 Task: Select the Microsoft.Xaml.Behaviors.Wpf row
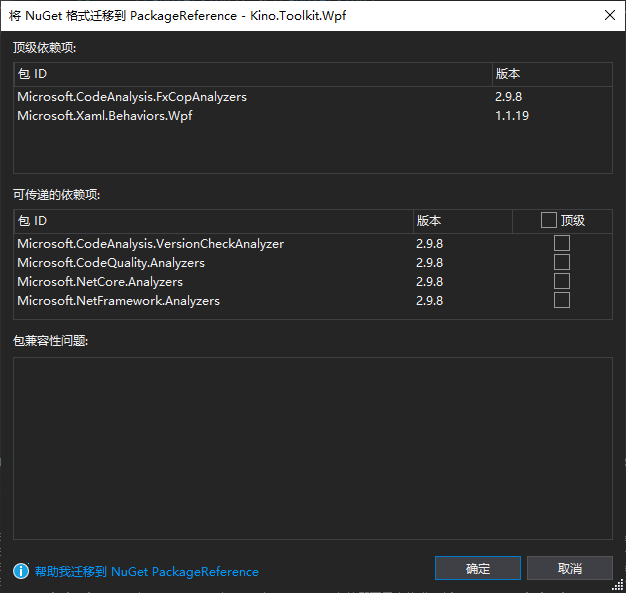(x=313, y=116)
